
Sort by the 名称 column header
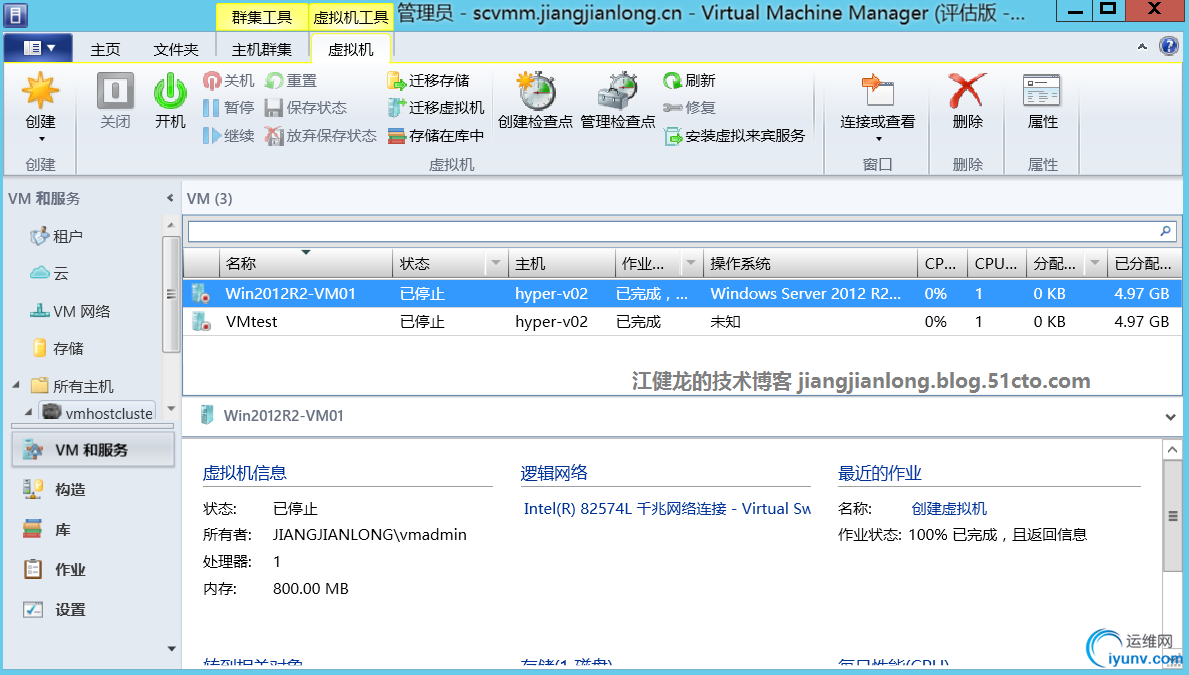(x=306, y=263)
